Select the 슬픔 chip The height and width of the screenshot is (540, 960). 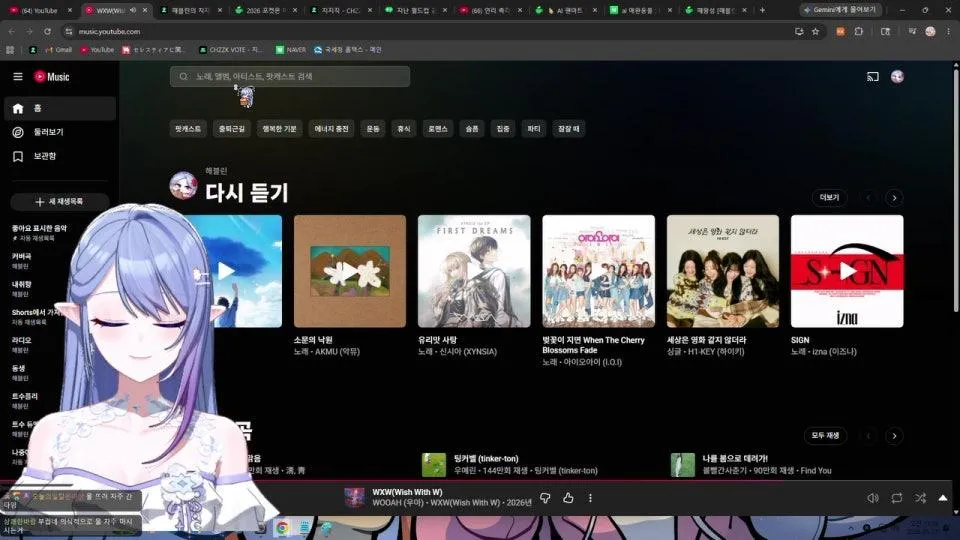click(x=472, y=129)
